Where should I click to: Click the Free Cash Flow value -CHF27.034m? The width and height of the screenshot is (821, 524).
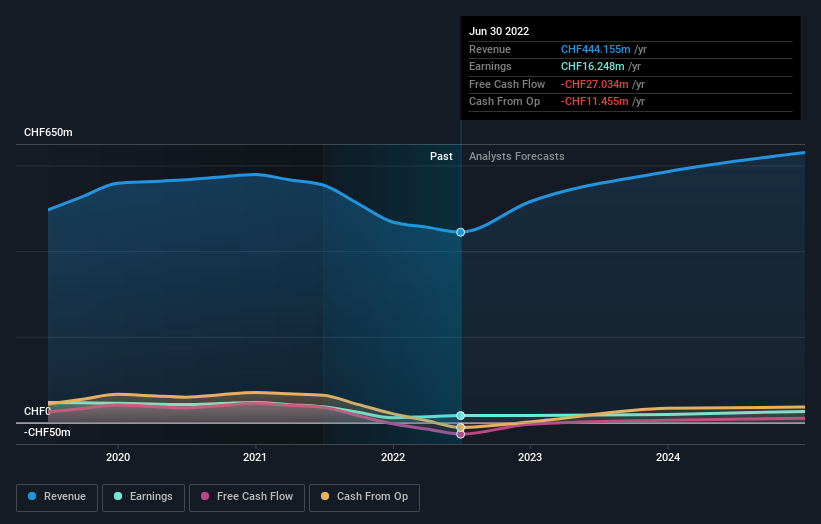point(594,84)
